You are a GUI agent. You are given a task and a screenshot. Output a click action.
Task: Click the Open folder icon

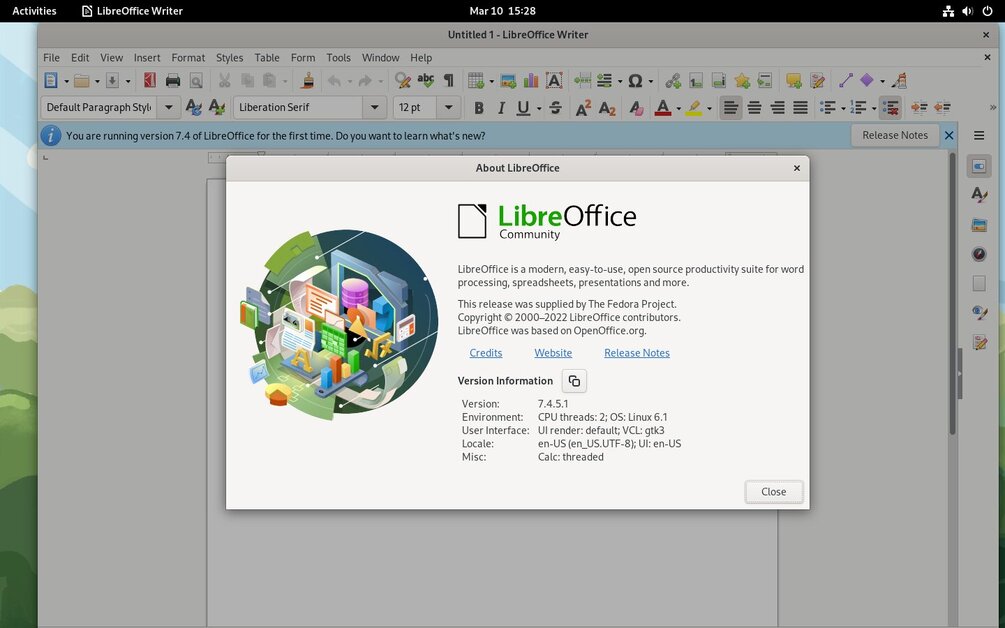(x=81, y=81)
